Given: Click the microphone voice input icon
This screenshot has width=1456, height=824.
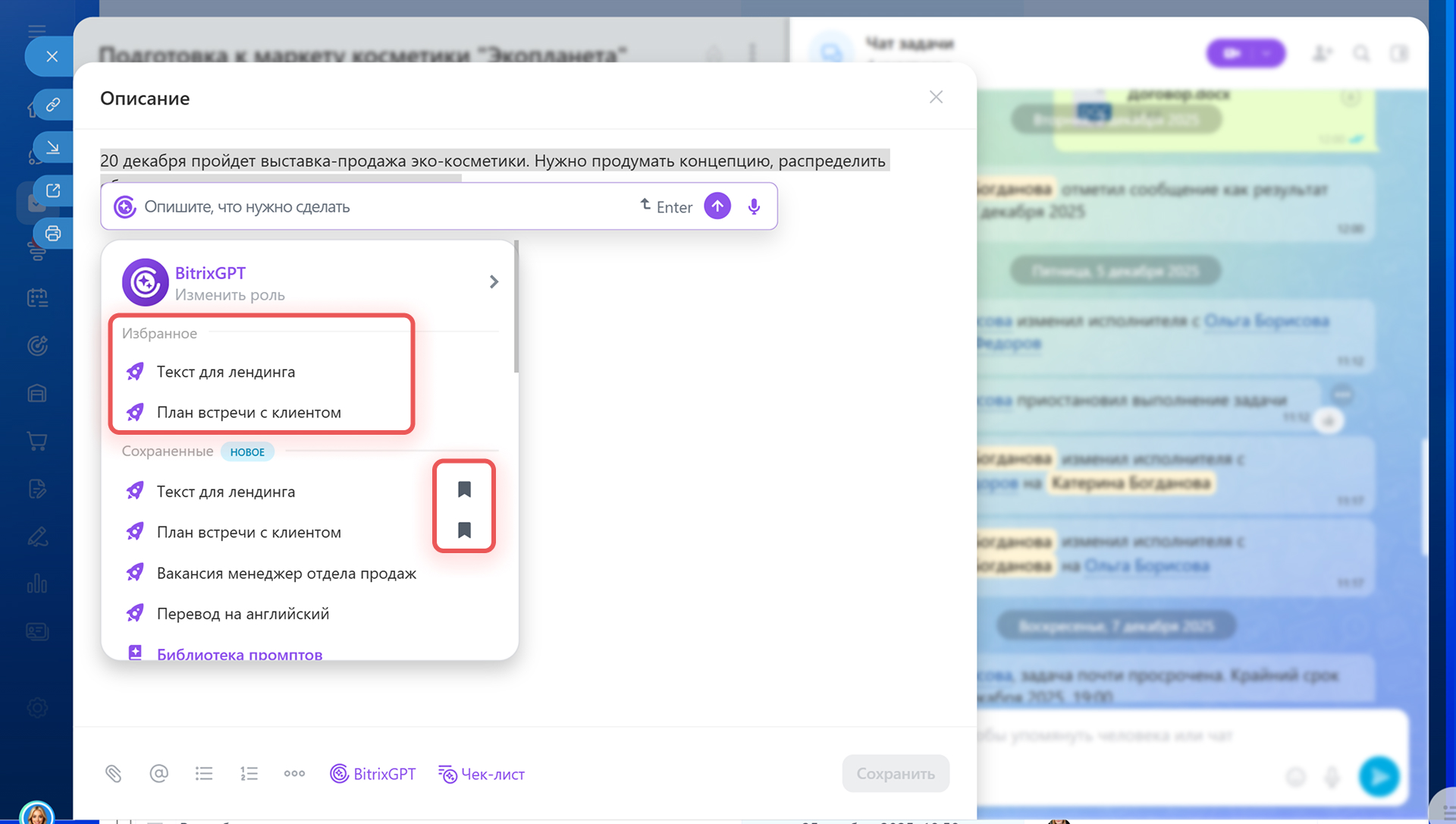Looking at the screenshot, I should coord(754,206).
